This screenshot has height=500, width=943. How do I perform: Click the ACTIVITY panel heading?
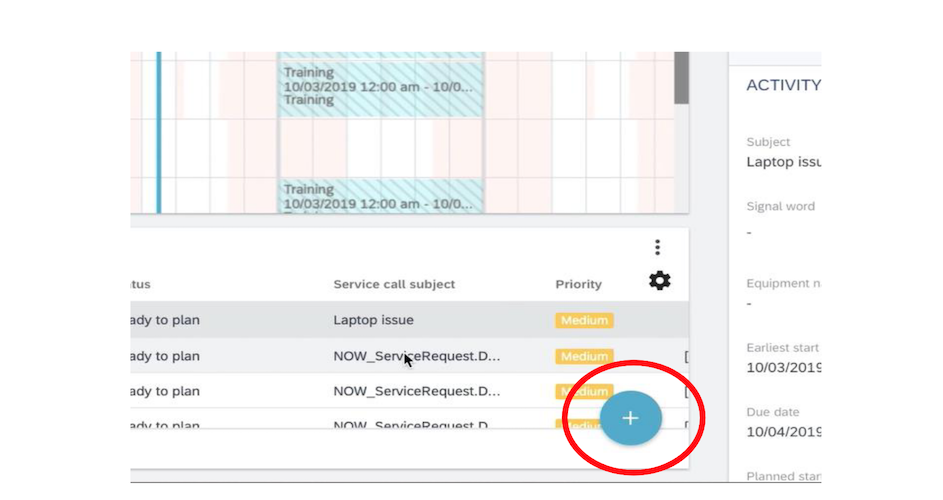click(783, 86)
